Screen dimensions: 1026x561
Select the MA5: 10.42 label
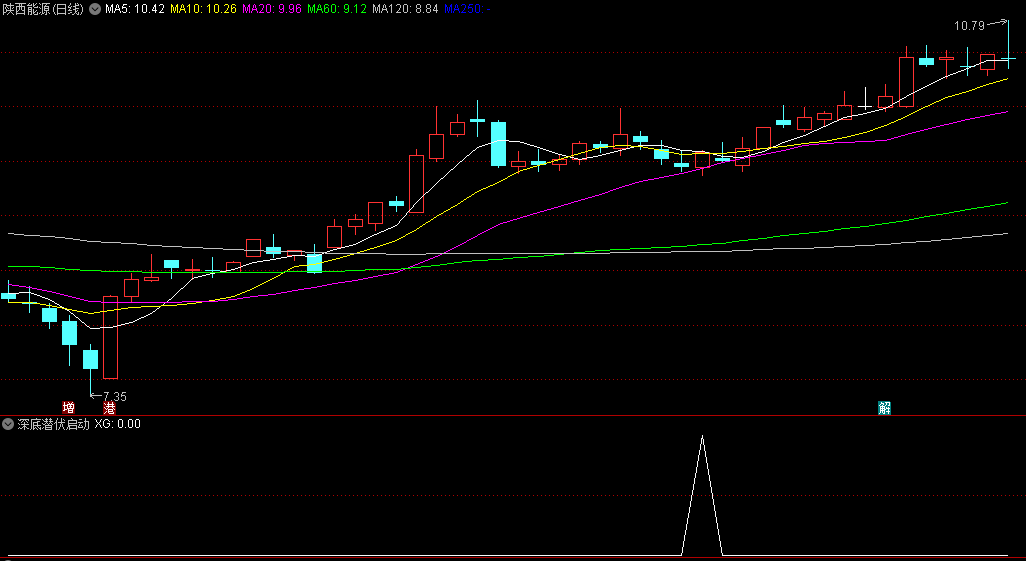point(135,9)
